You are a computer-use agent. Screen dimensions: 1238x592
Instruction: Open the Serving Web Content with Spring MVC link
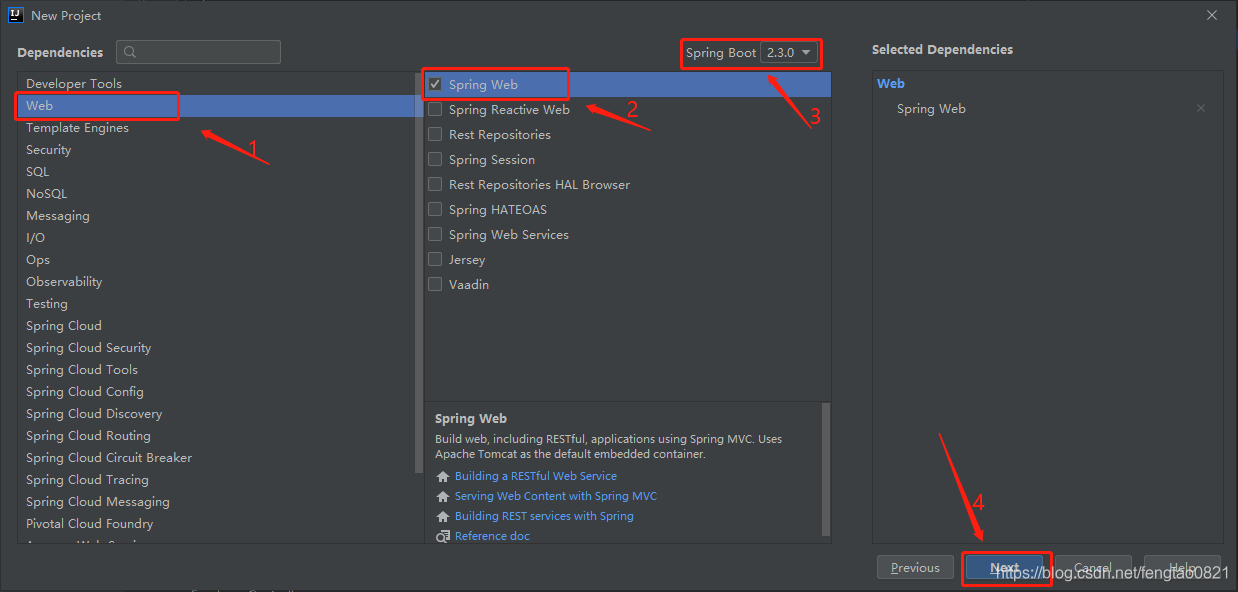point(556,497)
